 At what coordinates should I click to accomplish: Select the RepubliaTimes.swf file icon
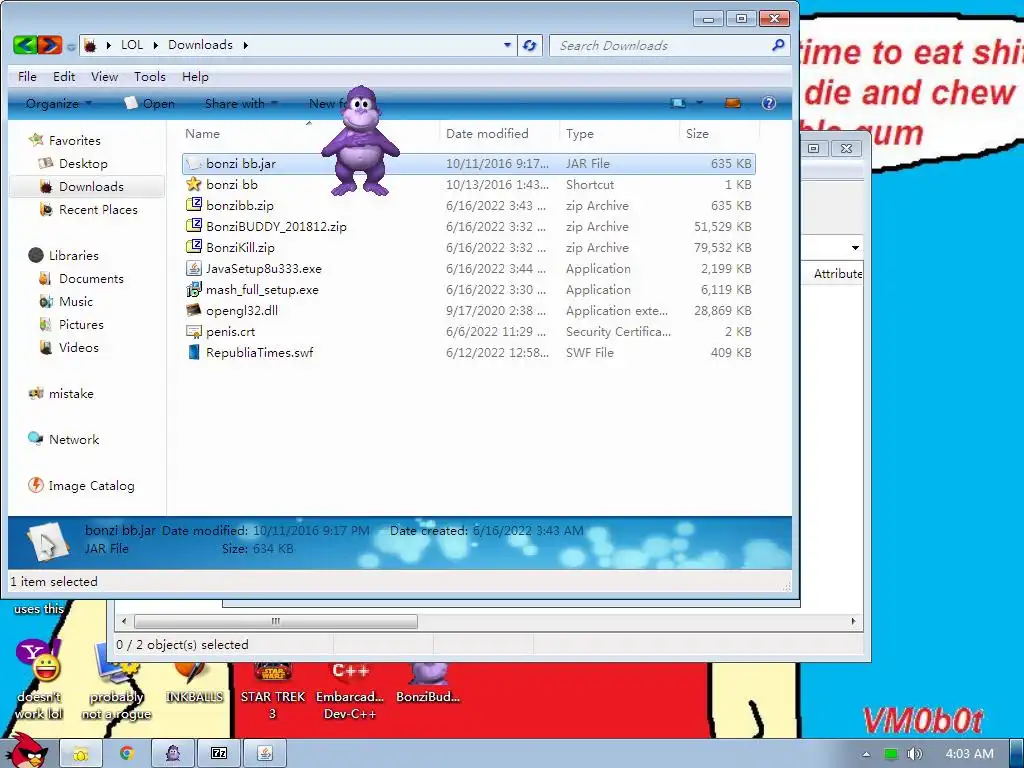coord(194,352)
